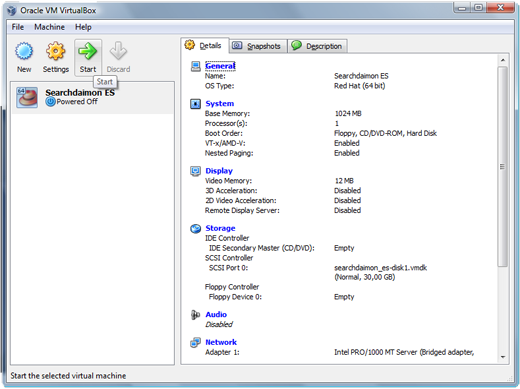This screenshot has height=389, width=520.
Task: Click the details scrollbar down arrow
Action: (503, 357)
